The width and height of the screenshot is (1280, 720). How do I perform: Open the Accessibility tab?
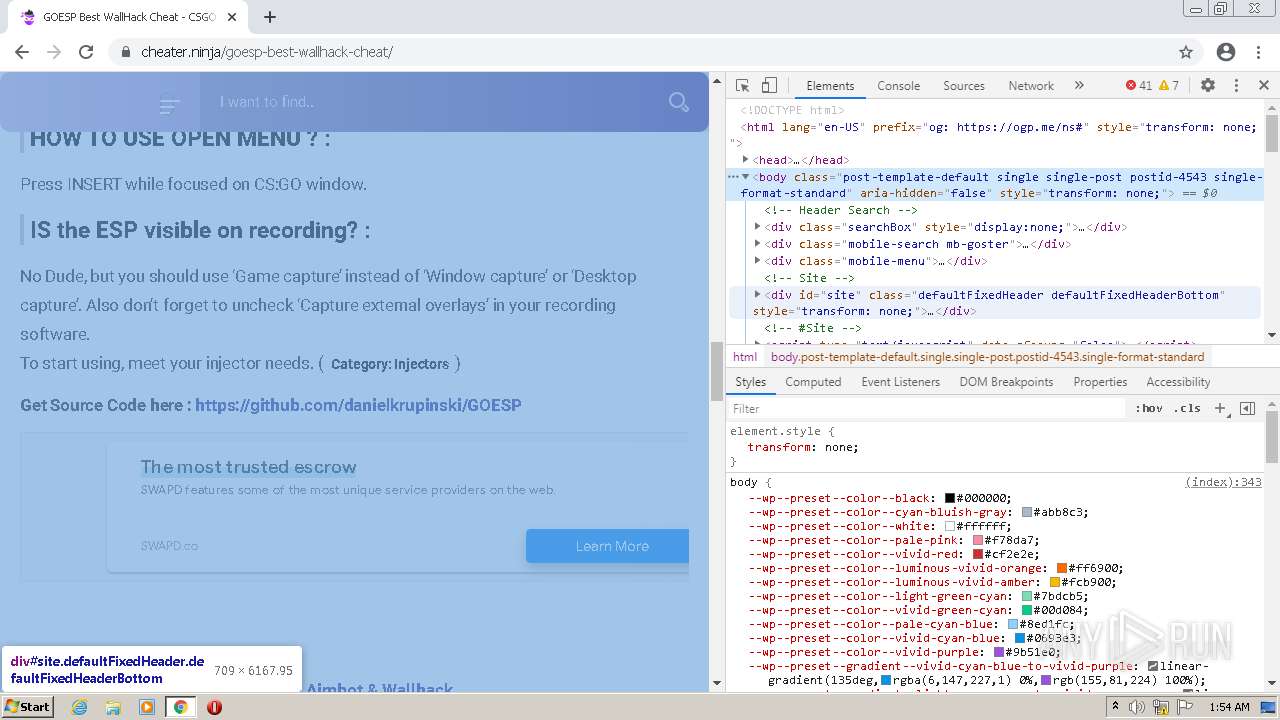point(1178,382)
